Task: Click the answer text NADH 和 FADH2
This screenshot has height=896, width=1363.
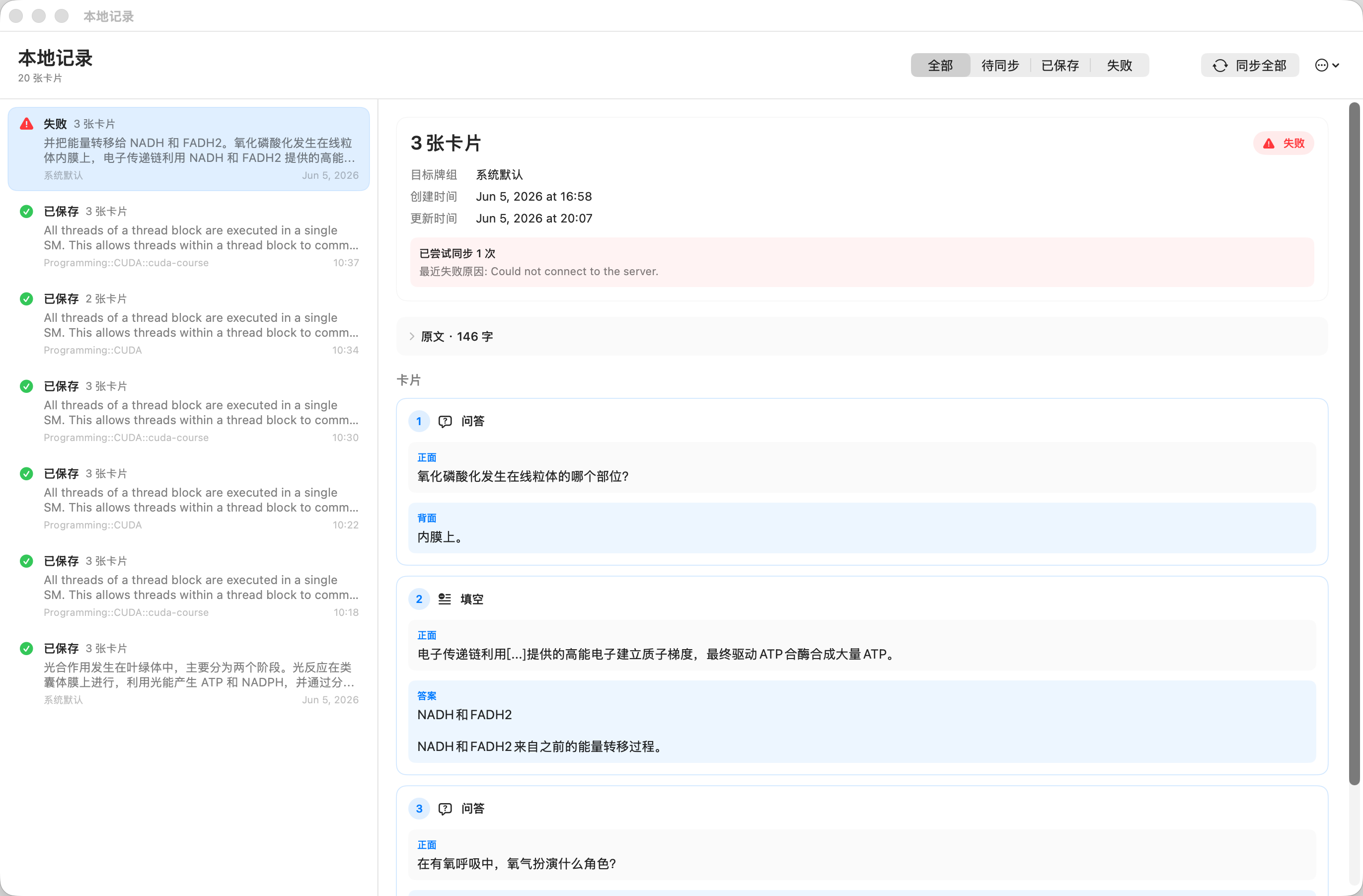Action: pos(464,715)
